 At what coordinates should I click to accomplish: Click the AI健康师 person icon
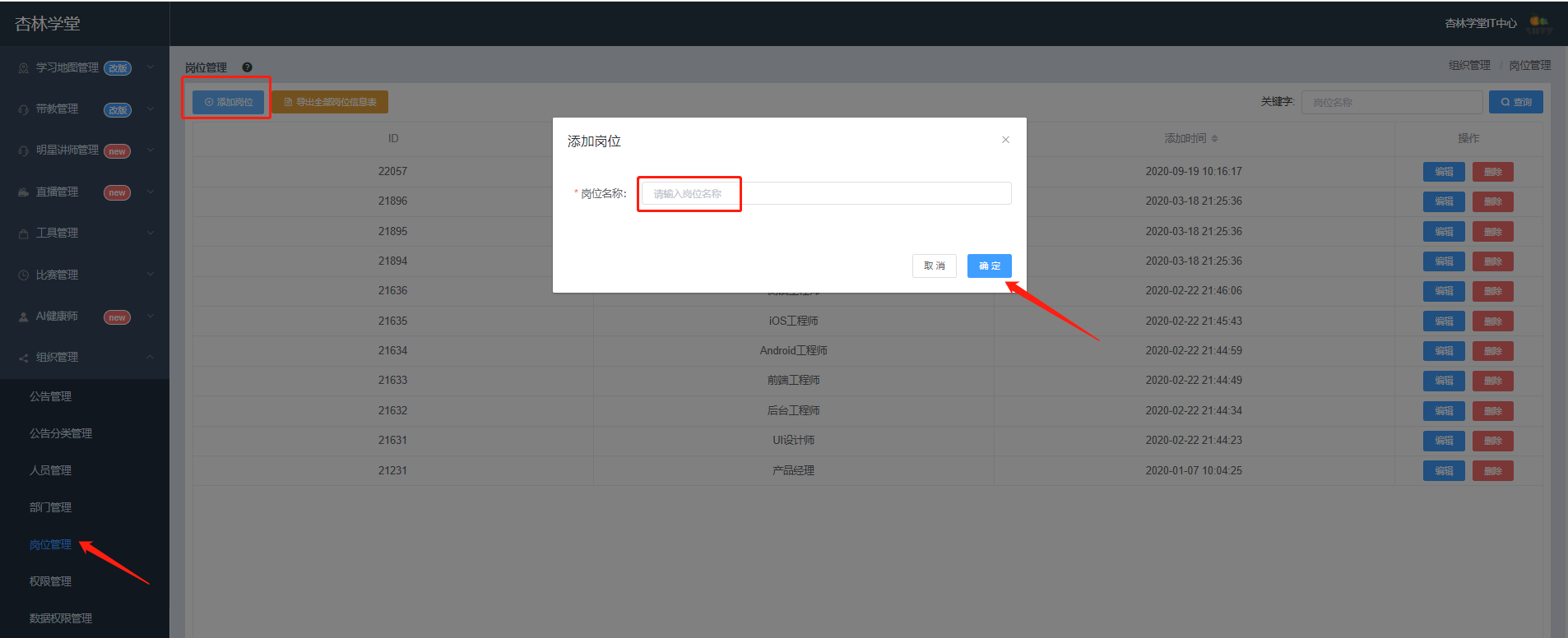click(24, 317)
